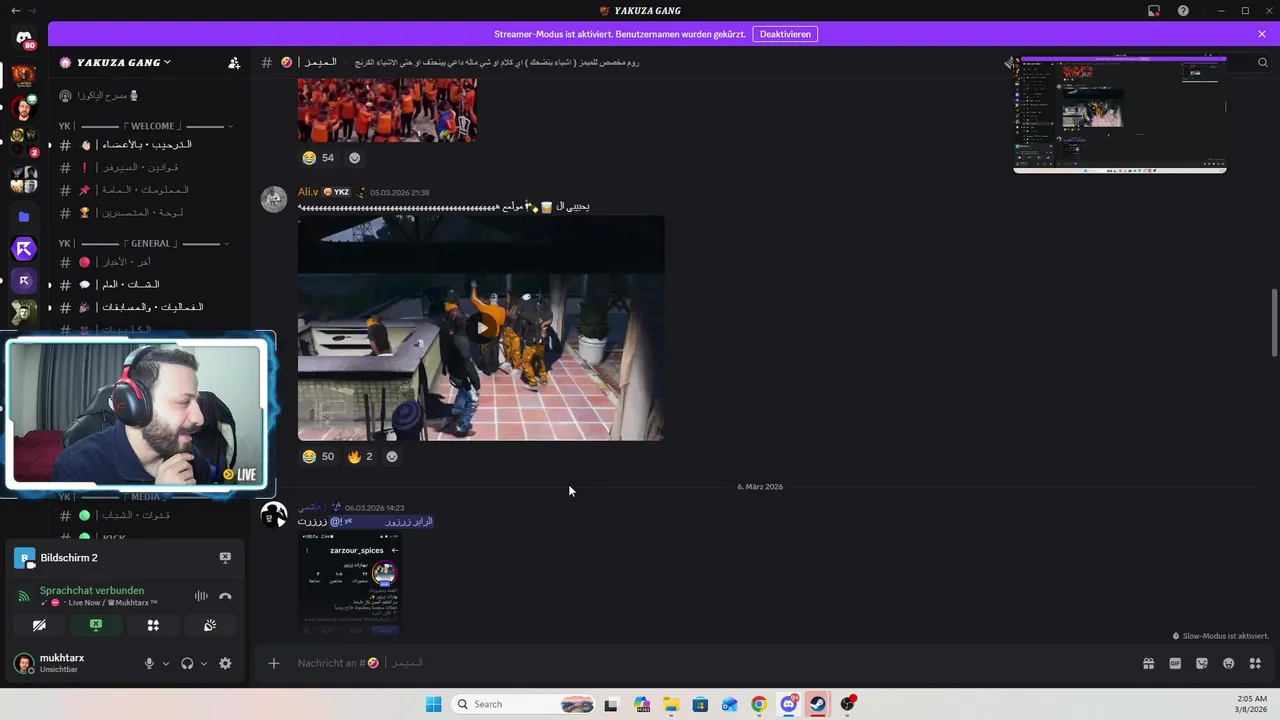Toggle the green screen-share button
1280x720 pixels.
[96, 625]
